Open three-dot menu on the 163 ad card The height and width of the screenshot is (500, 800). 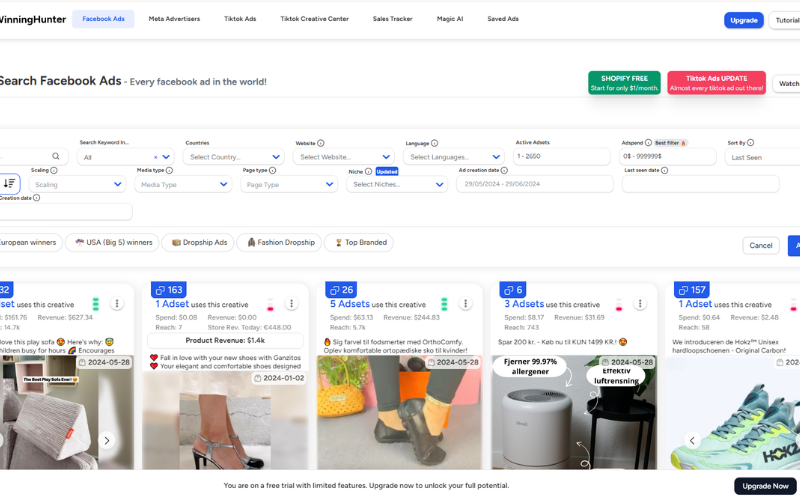[291, 304]
